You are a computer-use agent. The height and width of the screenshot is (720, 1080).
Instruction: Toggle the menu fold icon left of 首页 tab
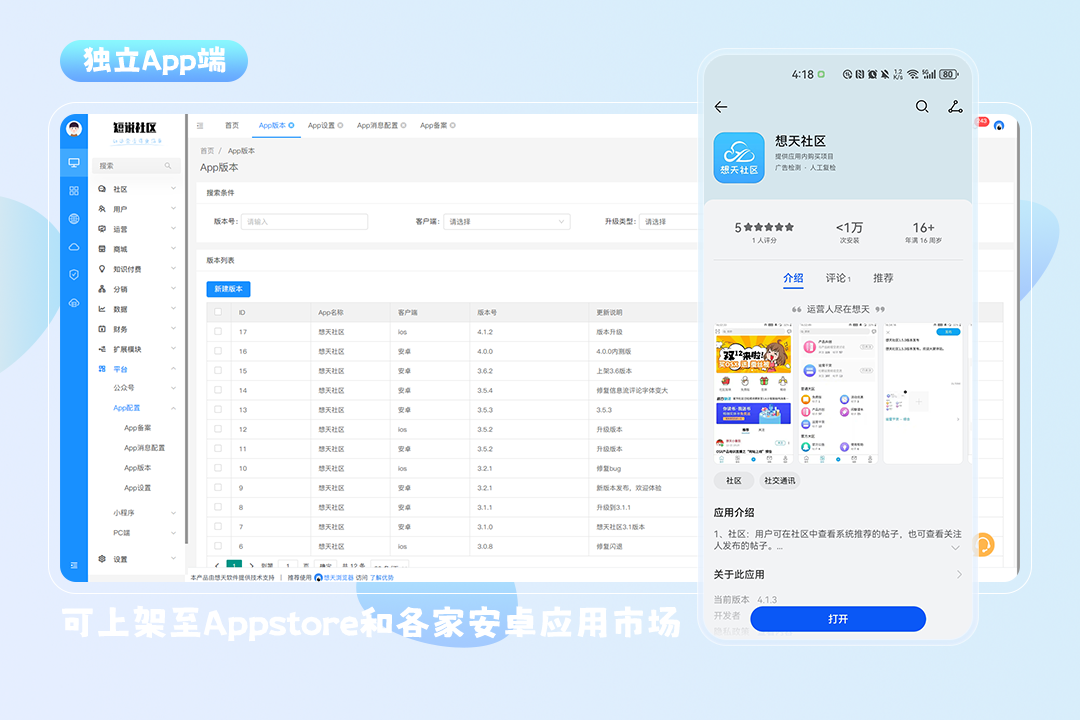click(200, 125)
